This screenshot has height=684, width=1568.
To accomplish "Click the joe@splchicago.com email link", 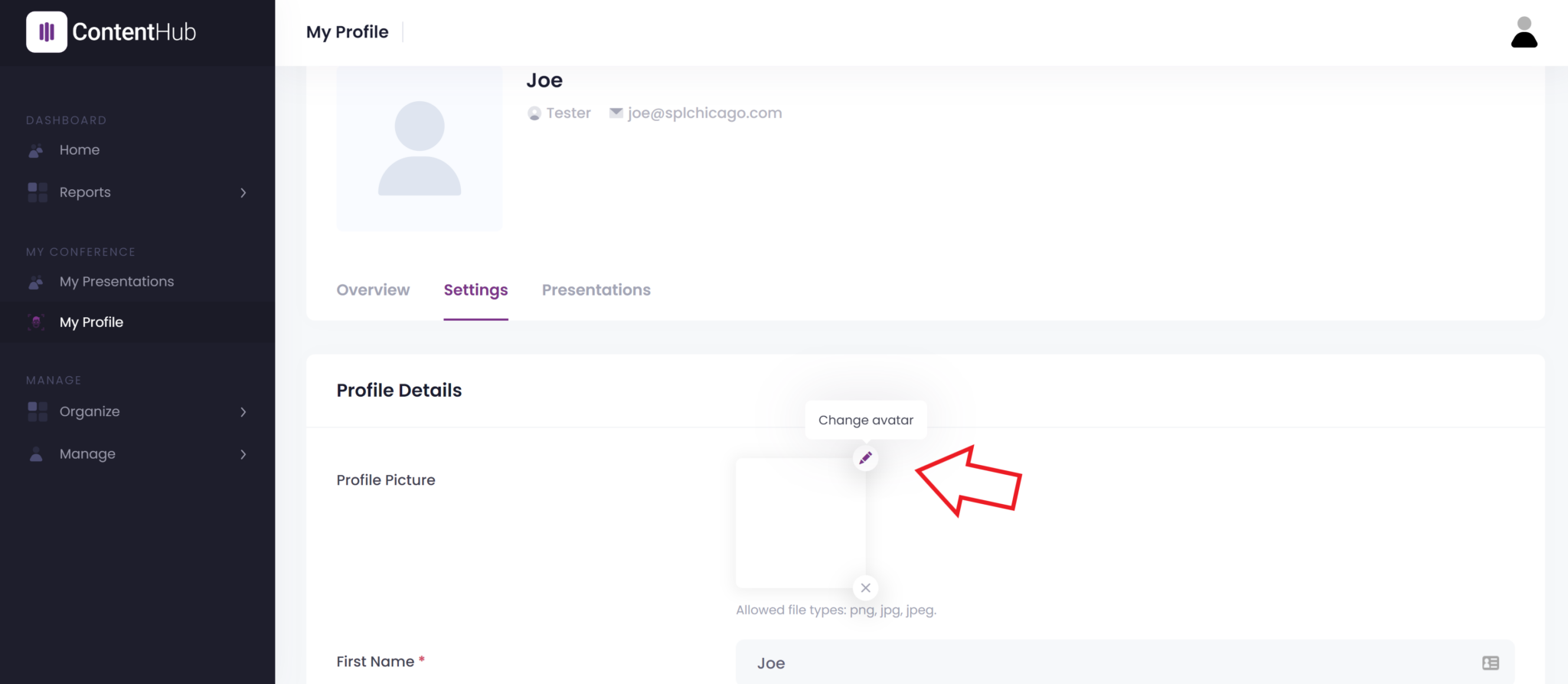I will click(704, 113).
